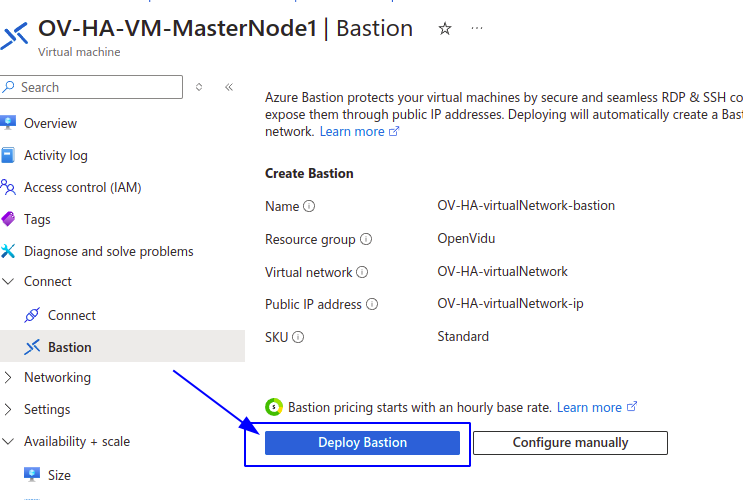
Task: Click the sidebar Search field
Action: (91, 87)
